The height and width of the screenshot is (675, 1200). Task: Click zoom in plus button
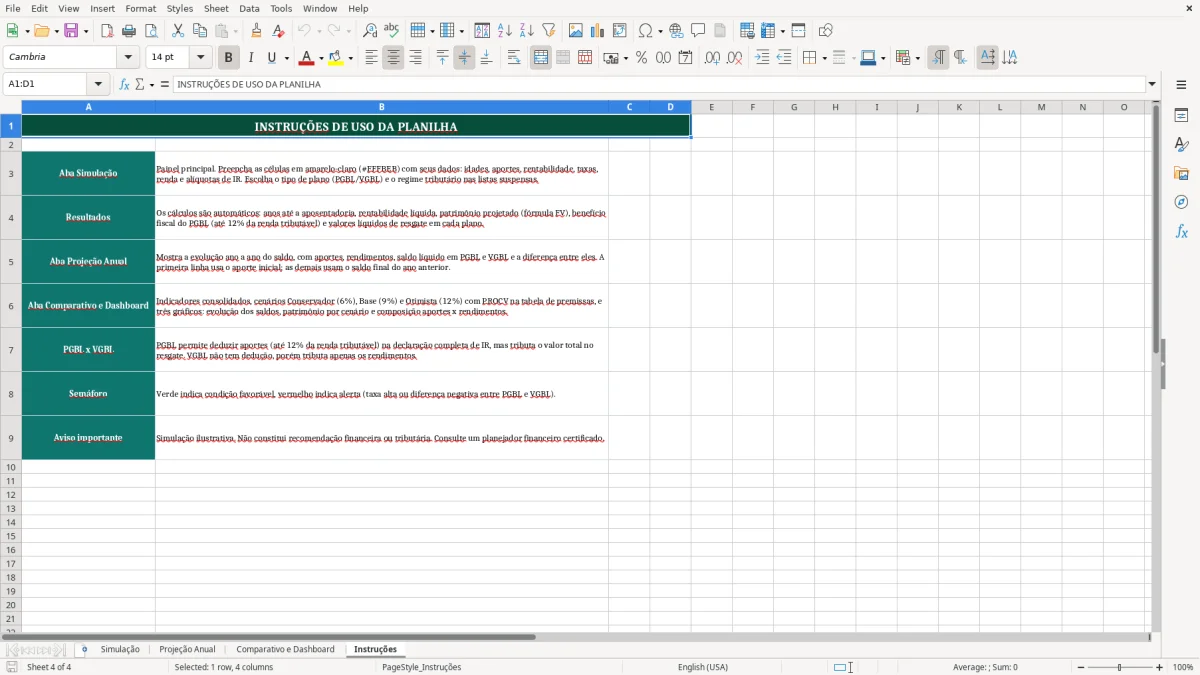click(x=1160, y=667)
